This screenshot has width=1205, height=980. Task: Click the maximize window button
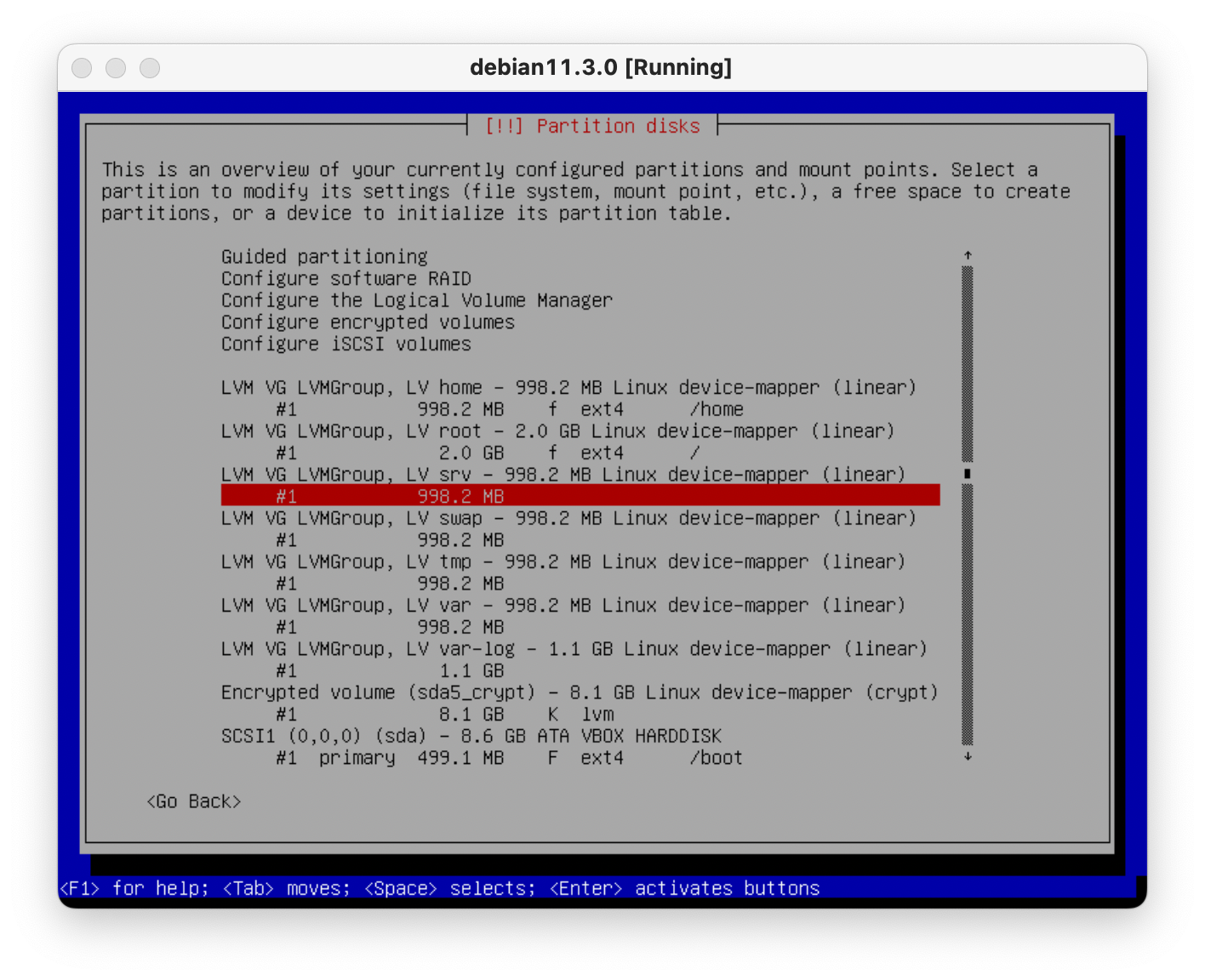coord(150,68)
